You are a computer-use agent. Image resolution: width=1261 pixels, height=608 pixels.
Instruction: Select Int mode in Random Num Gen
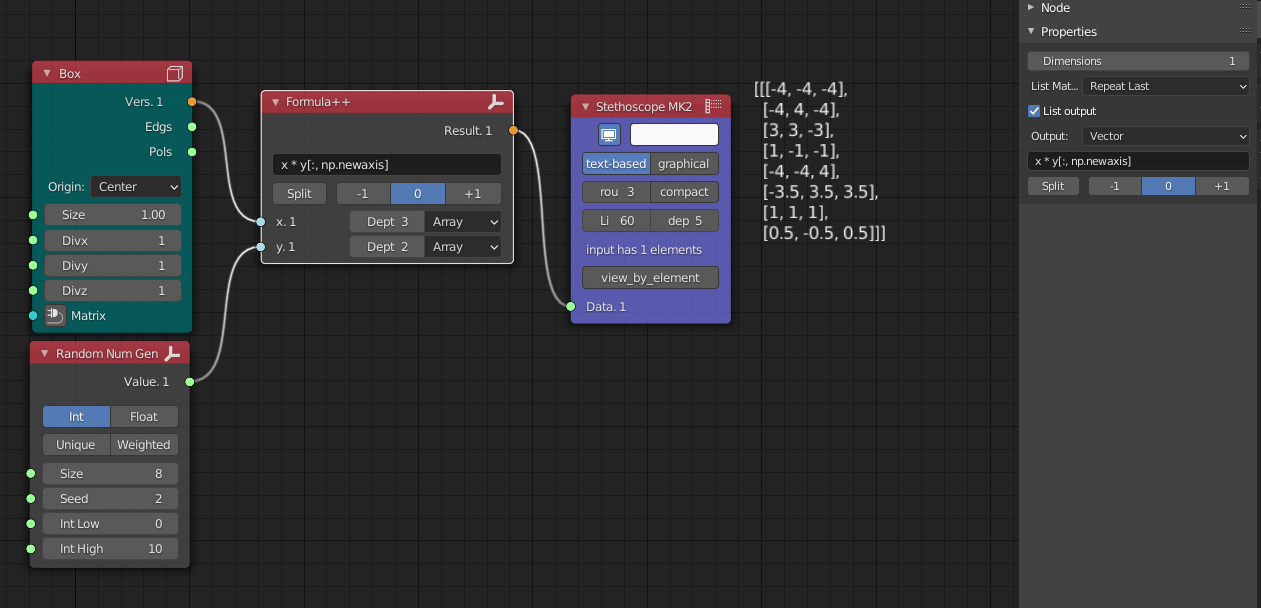coord(76,417)
